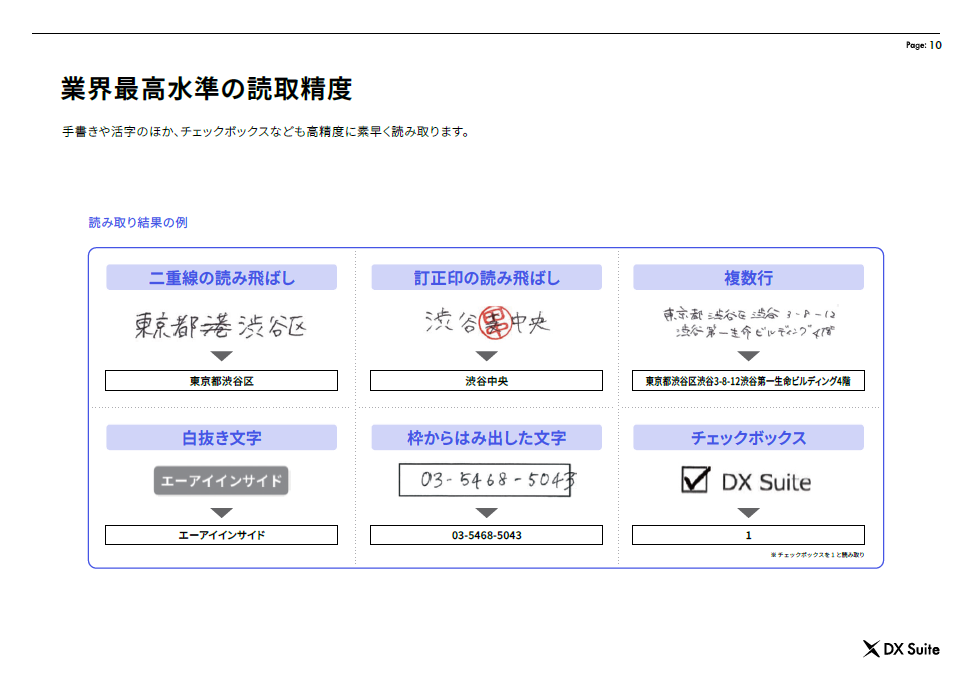Screen dimensions: 971x682
Task: Click the 東京都渋谷区 result field
Action: tap(220, 380)
